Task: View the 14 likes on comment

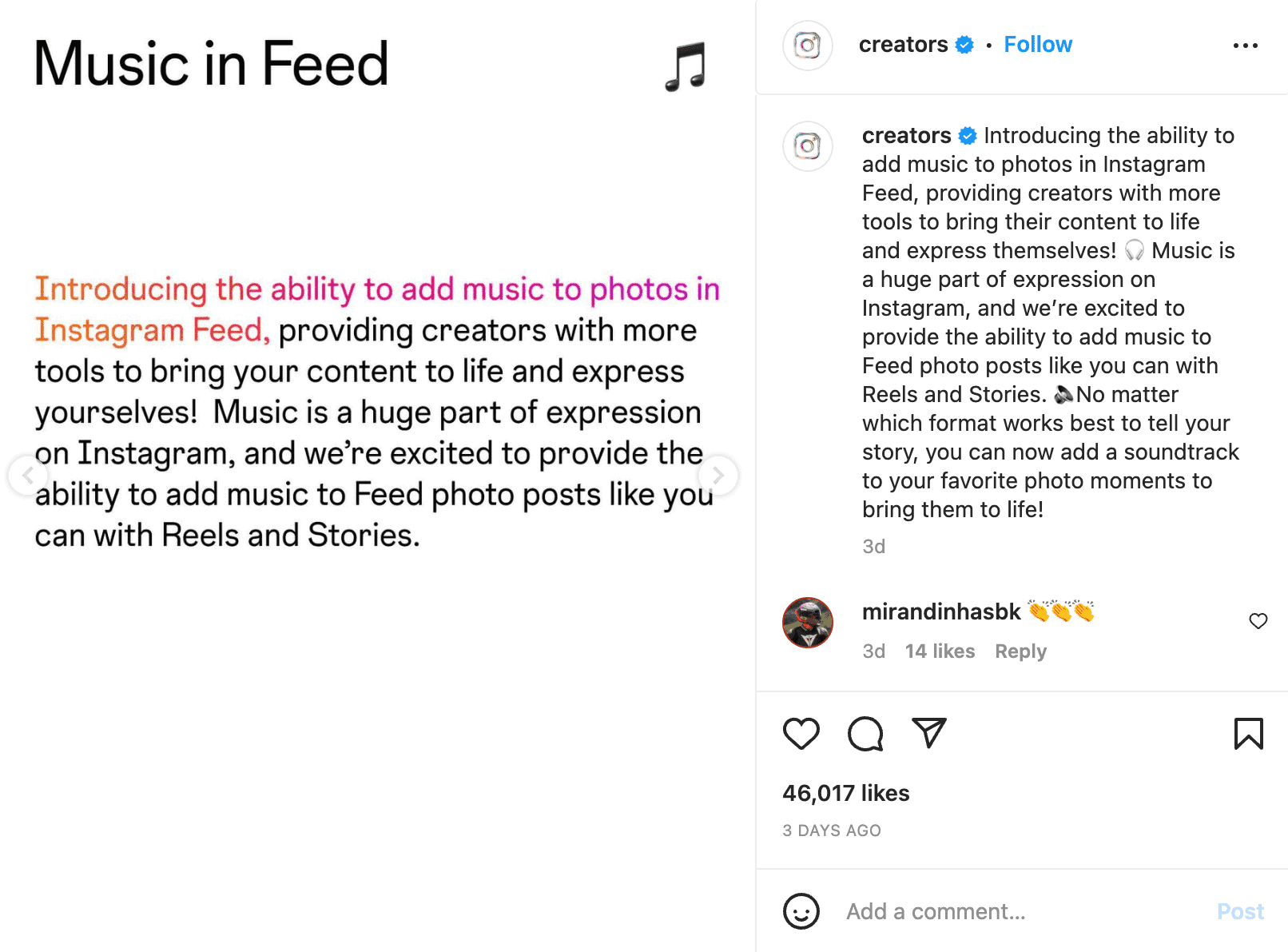Action: (940, 651)
